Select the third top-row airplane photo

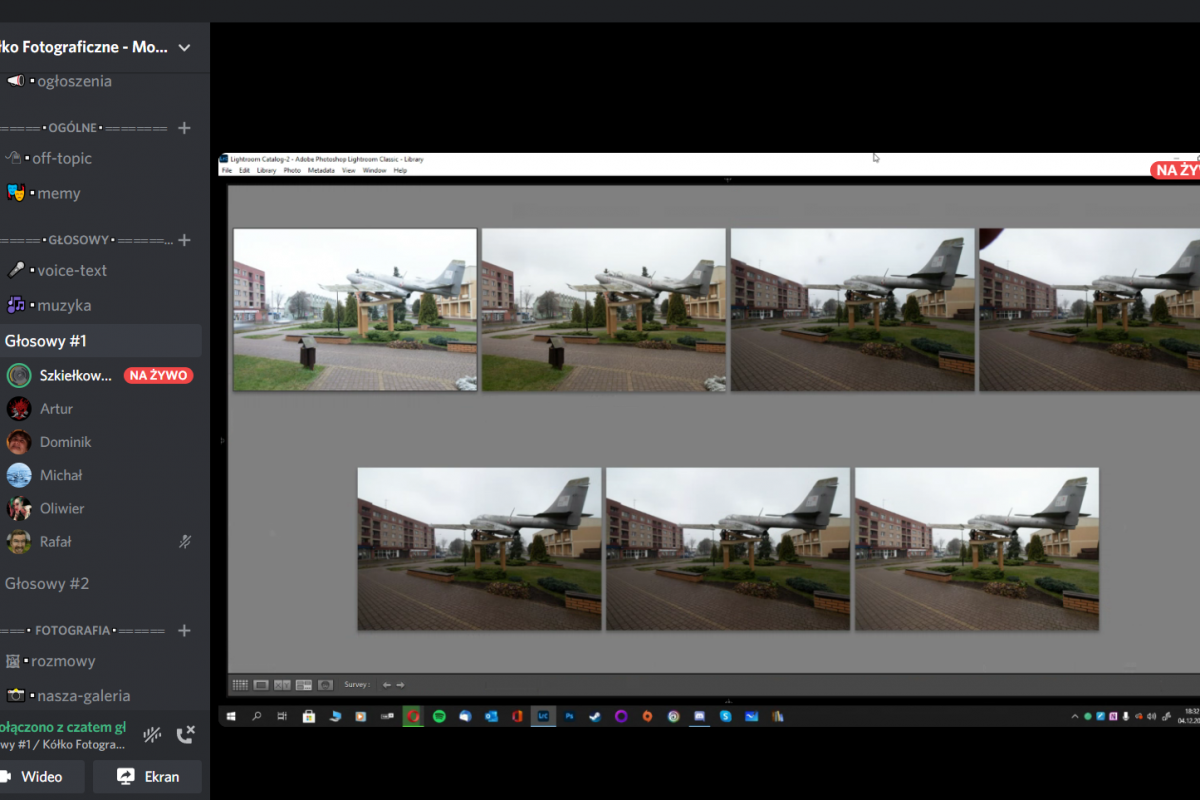853,310
